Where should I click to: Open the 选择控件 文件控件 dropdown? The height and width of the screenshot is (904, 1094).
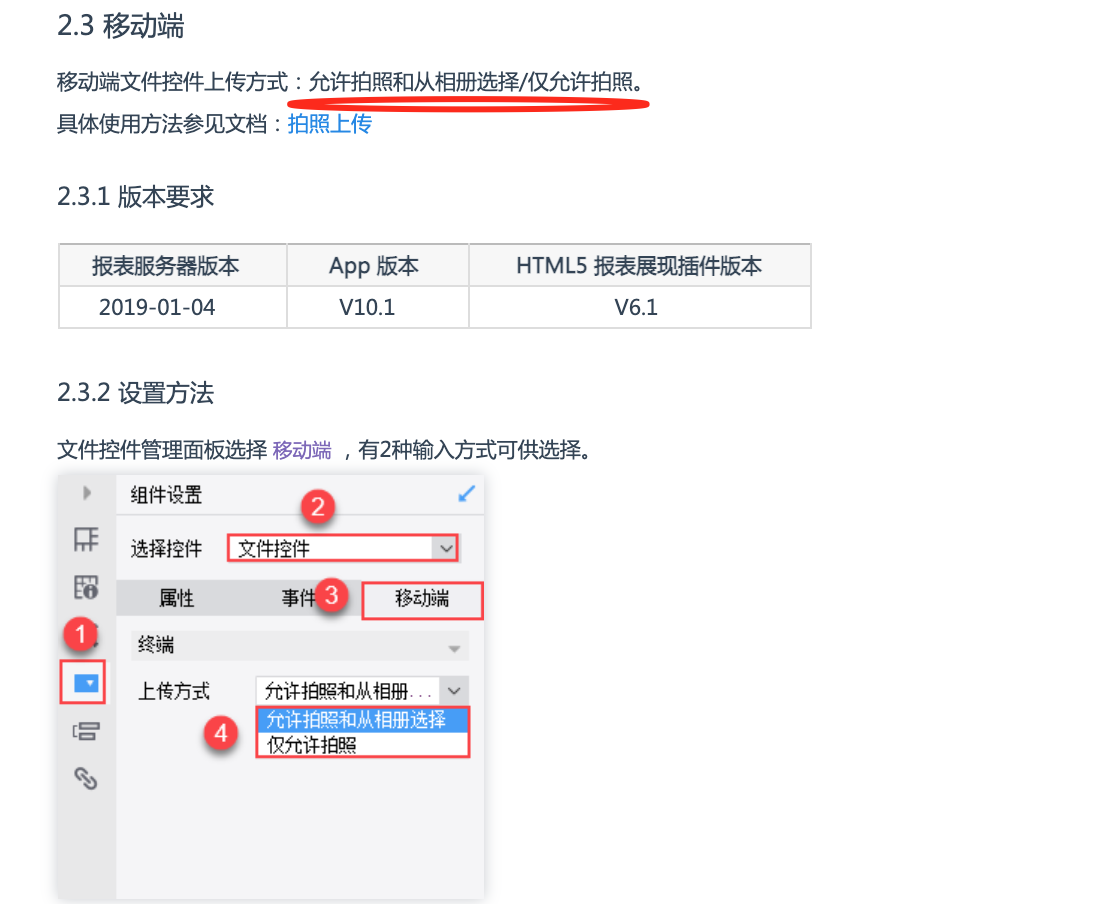pyautogui.click(x=343, y=548)
